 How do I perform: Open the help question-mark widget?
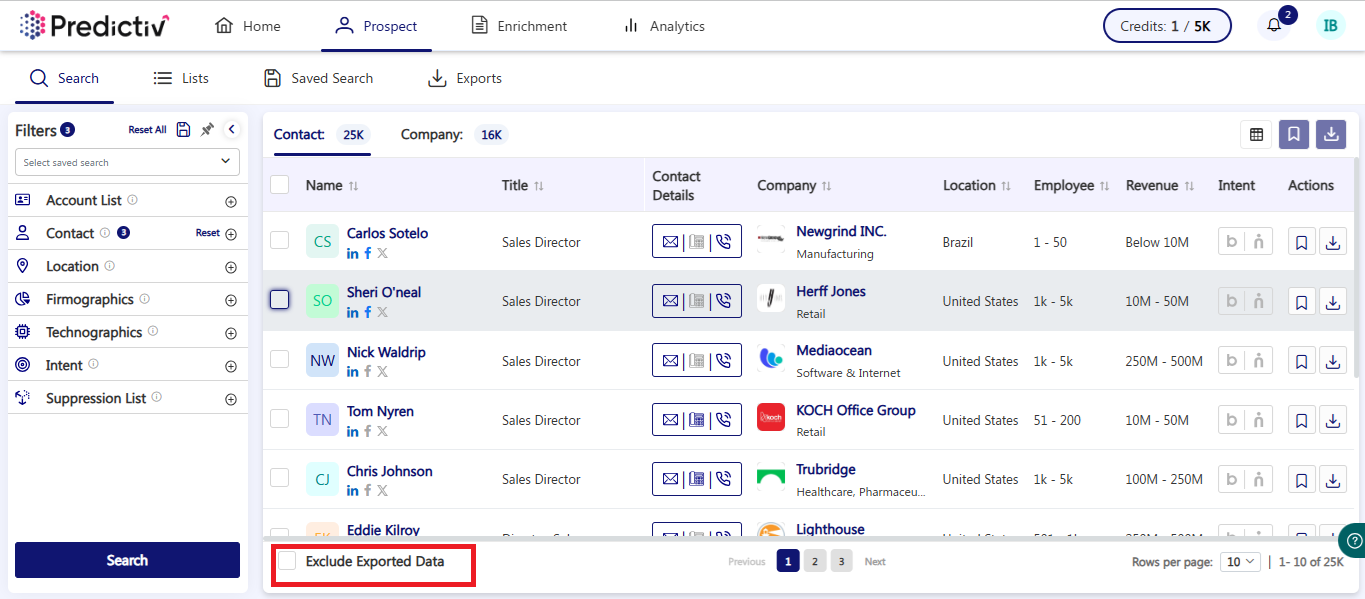1354,540
